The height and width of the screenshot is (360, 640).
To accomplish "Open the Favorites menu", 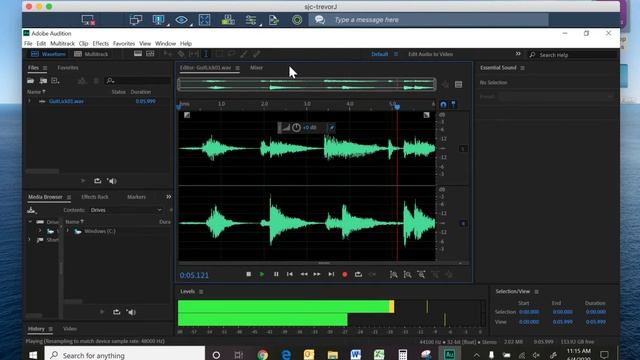I will [x=124, y=43].
